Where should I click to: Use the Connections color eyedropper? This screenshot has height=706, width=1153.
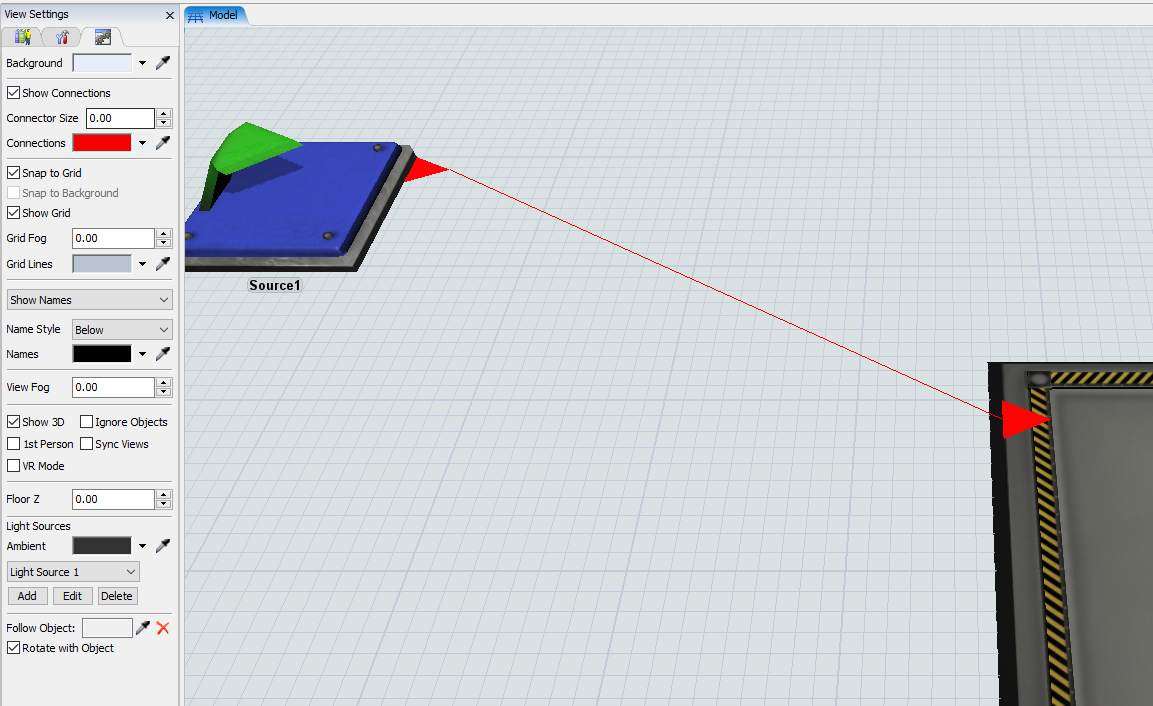pyautogui.click(x=163, y=143)
